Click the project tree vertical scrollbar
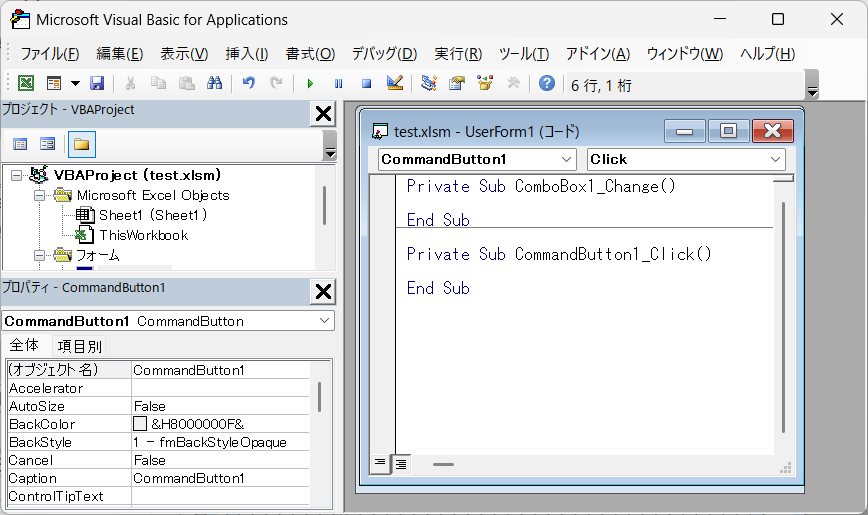This screenshot has width=868, height=515. click(324, 205)
